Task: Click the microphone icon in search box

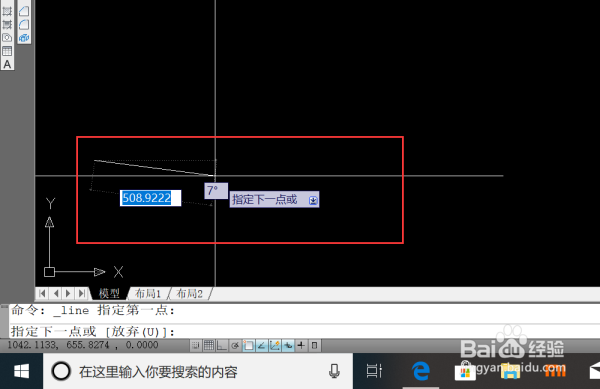Action: [334, 371]
